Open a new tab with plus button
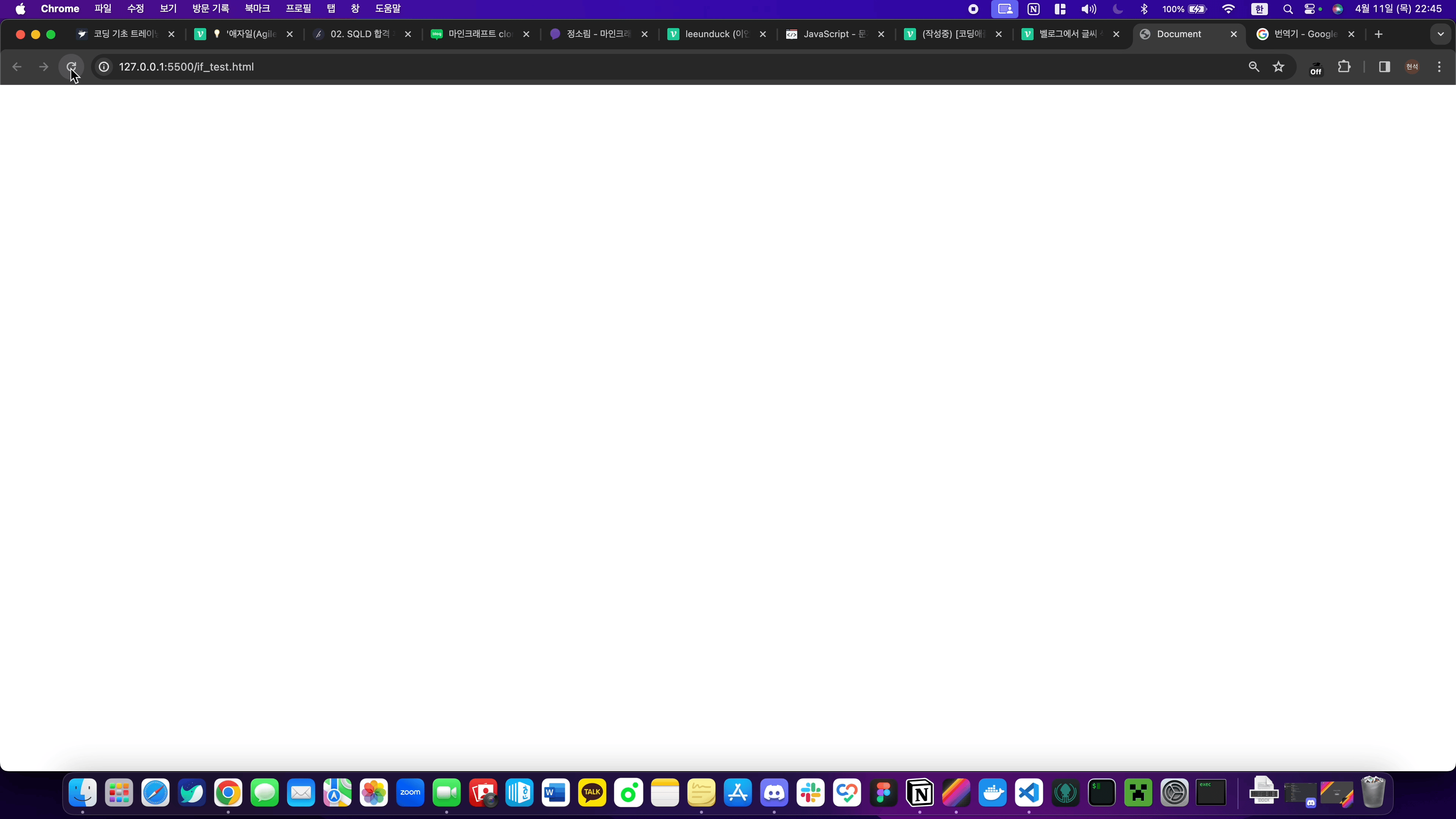Image resolution: width=1456 pixels, height=819 pixels. (x=1379, y=34)
